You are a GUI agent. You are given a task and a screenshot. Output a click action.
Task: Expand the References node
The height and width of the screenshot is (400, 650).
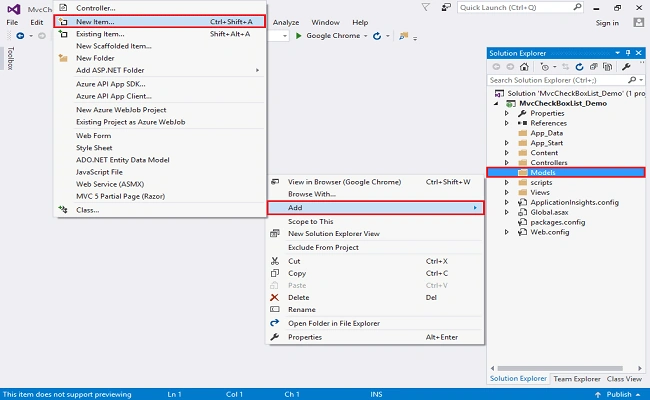click(x=507, y=123)
